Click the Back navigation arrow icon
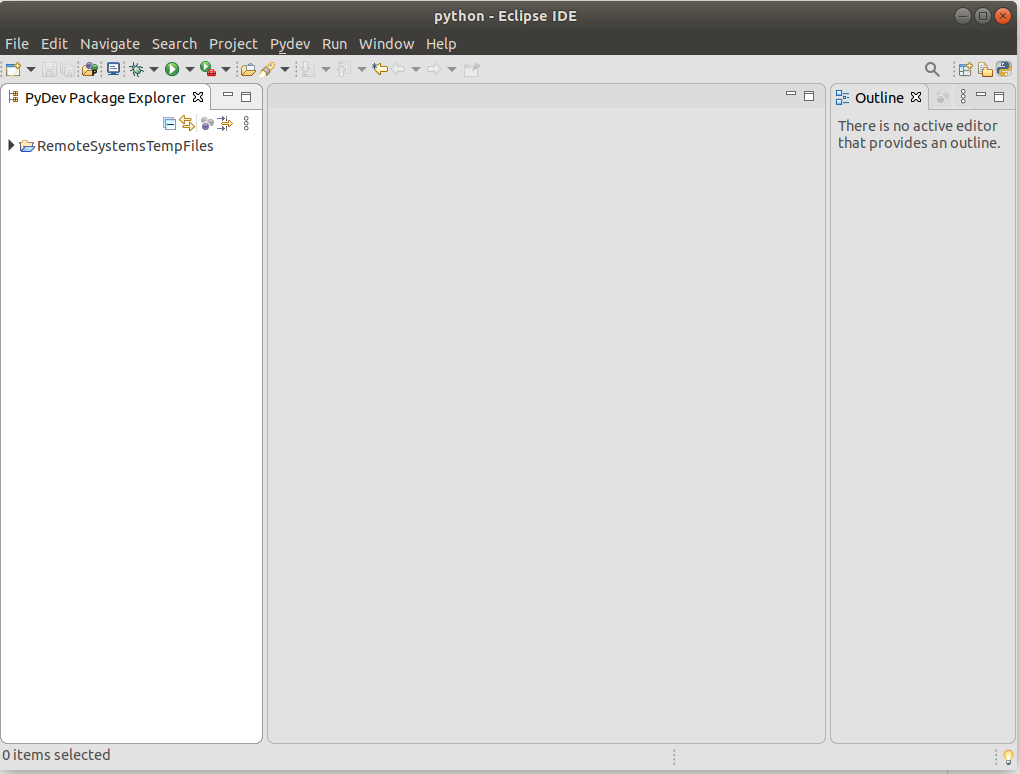 coord(398,69)
